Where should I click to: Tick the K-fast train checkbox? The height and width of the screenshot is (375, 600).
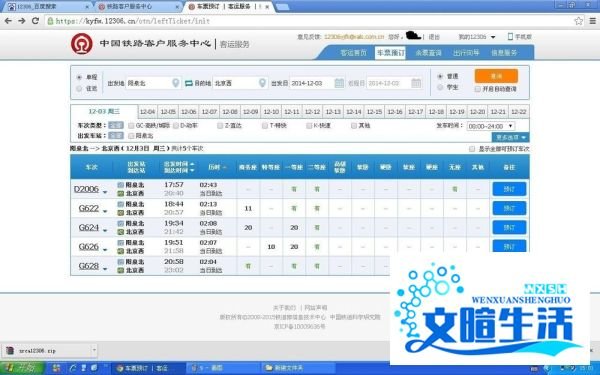[x=309, y=126]
